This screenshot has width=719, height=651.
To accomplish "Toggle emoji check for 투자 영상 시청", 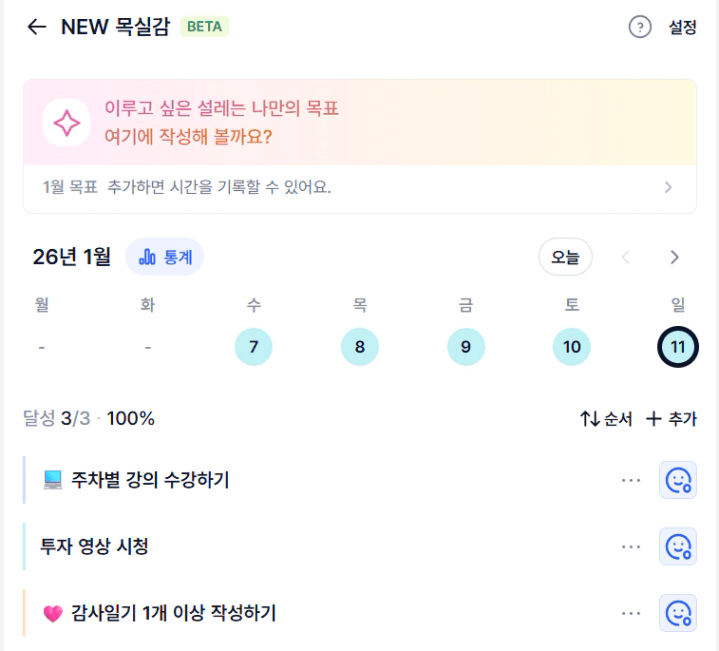I will (x=678, y=546).
